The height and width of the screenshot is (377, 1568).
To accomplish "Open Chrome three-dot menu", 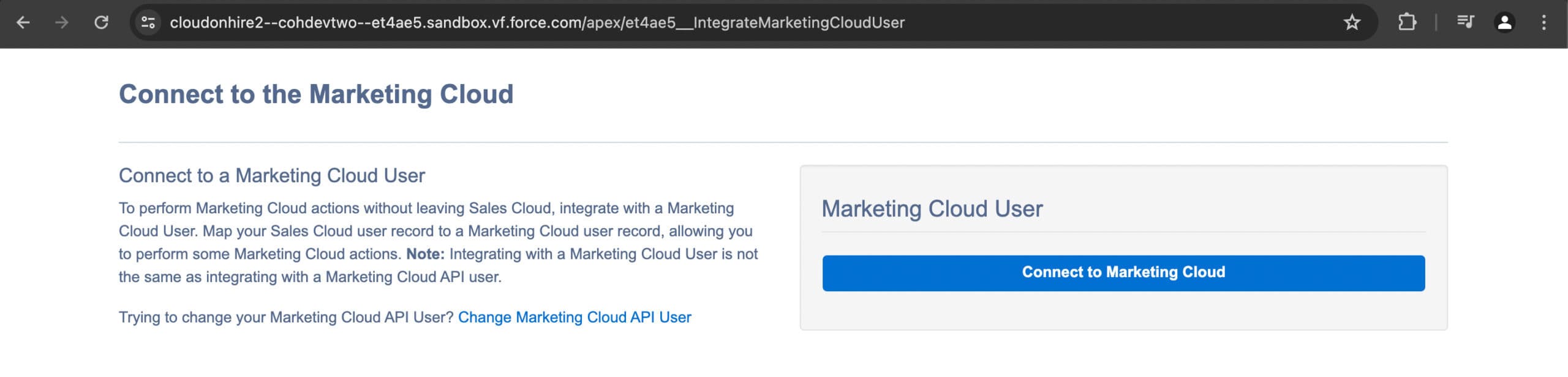I will tap(1543, 23).
